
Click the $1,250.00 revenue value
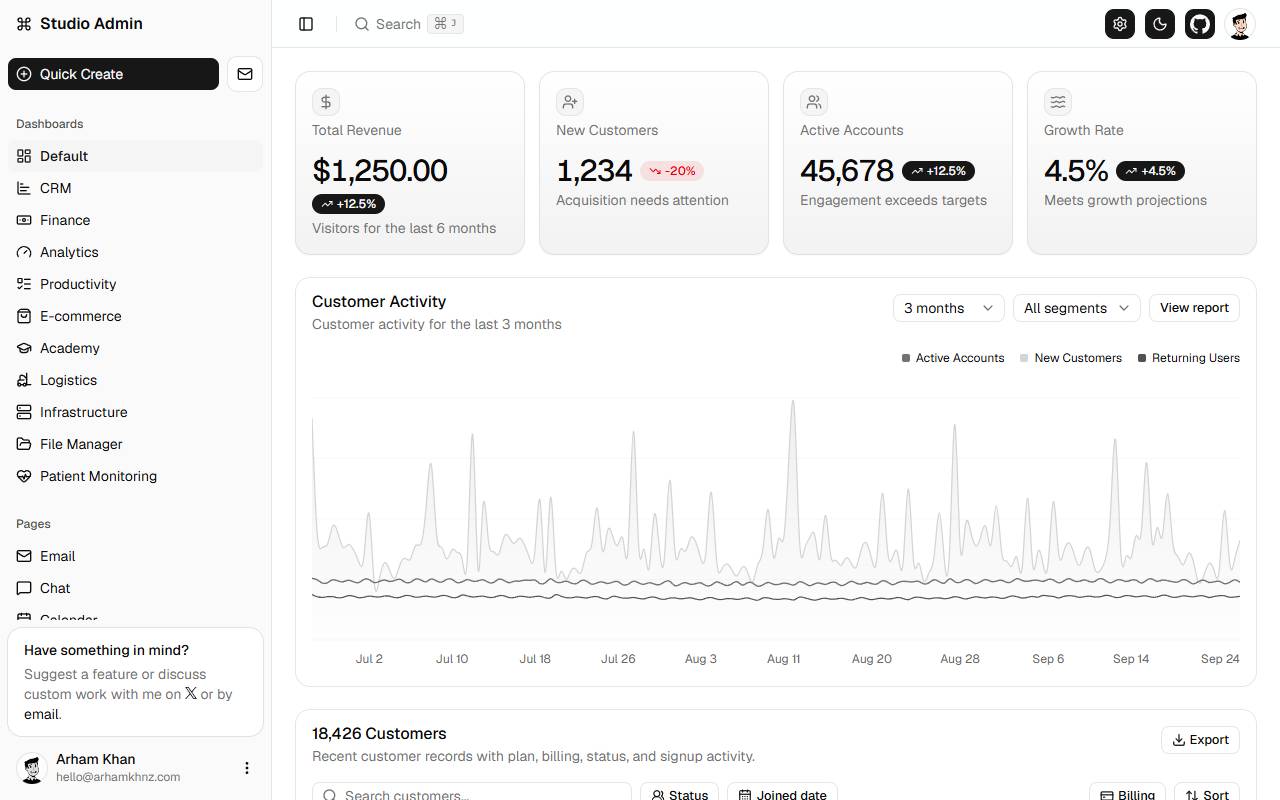click(x=380, y=170)
